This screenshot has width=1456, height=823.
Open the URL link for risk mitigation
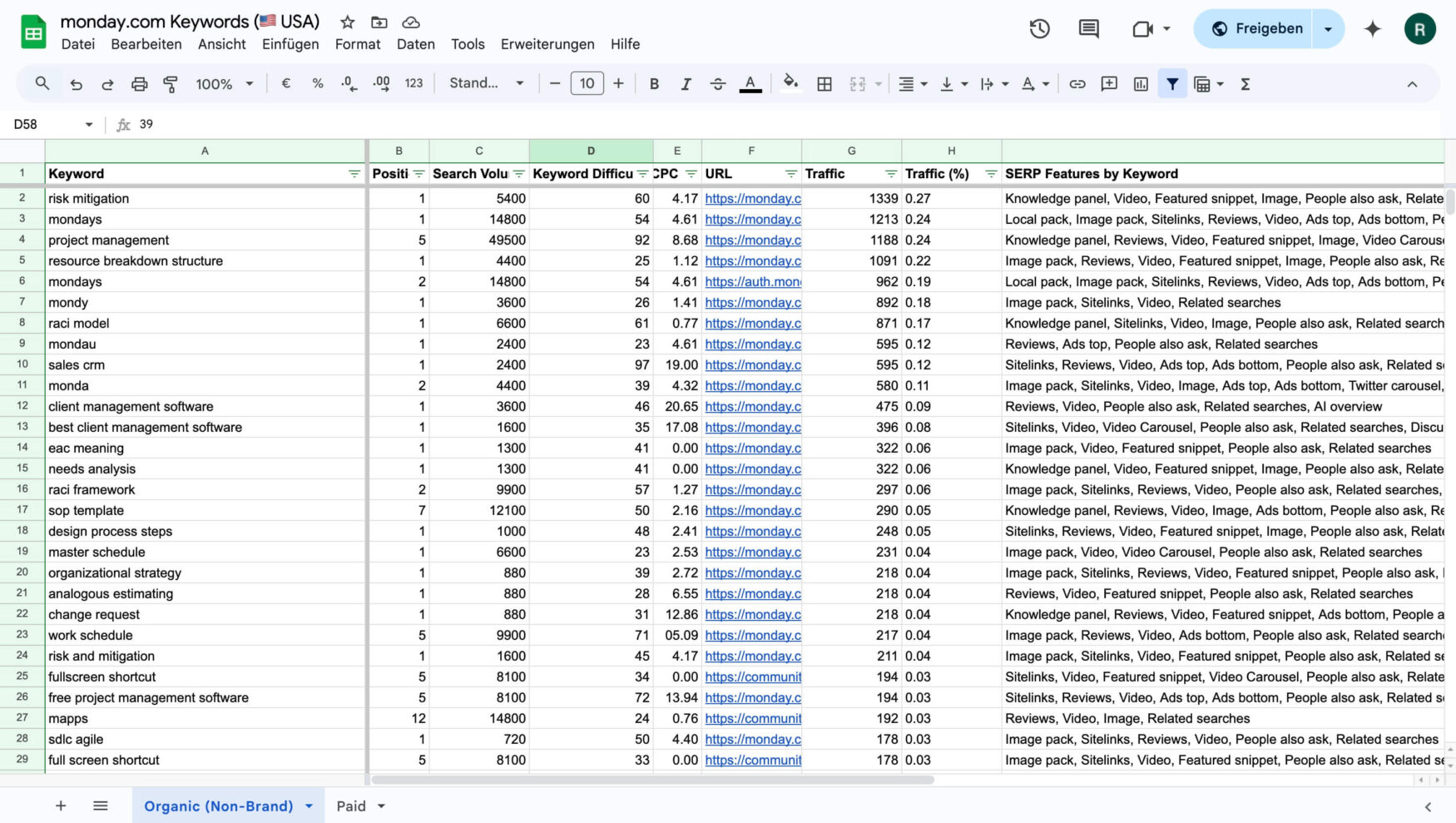[x=752, y=198]
